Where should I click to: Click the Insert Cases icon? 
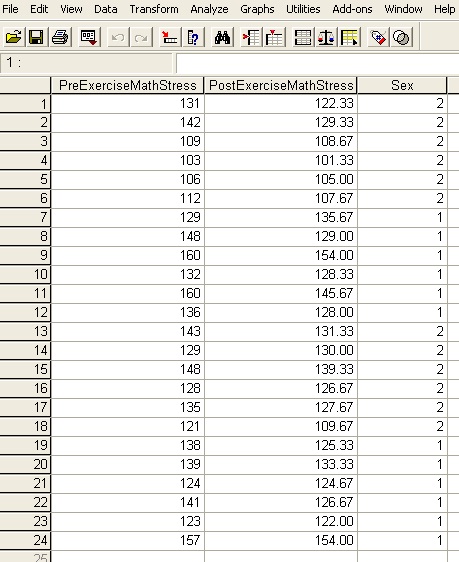tap(251, 37)
